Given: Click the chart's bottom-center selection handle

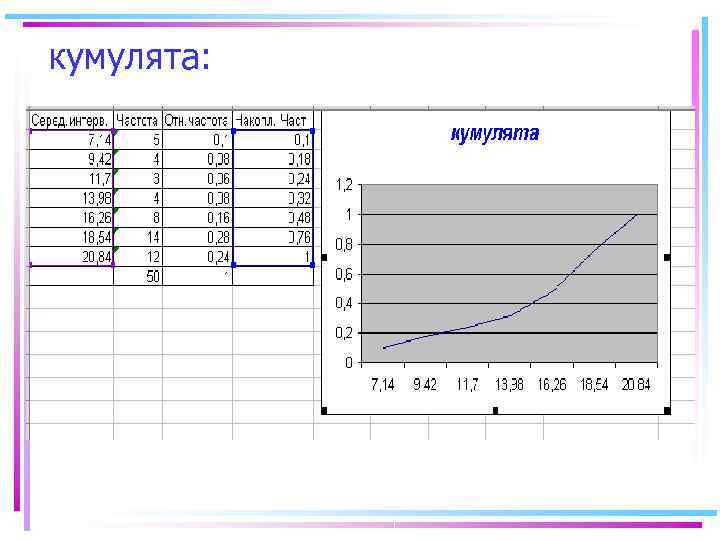Looking at the screenshot, I should (495, 410).
